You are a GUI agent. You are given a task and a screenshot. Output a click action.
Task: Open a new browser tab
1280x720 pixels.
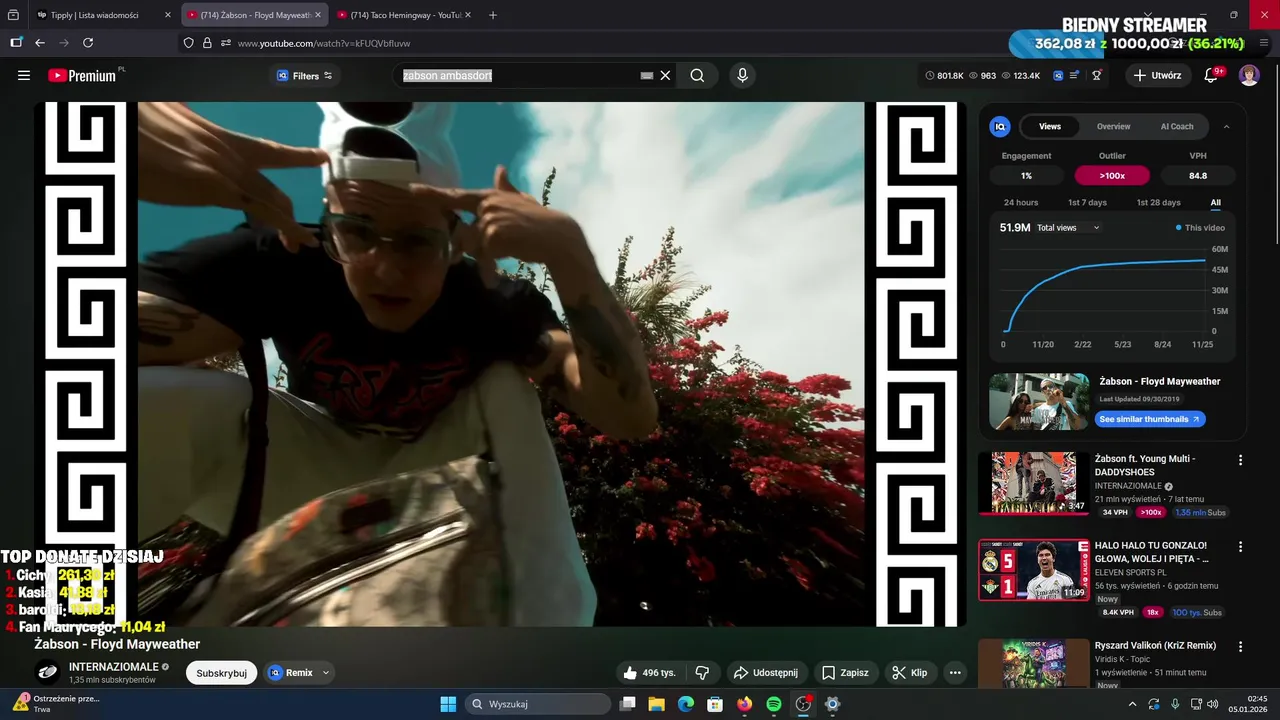point(493,15)
